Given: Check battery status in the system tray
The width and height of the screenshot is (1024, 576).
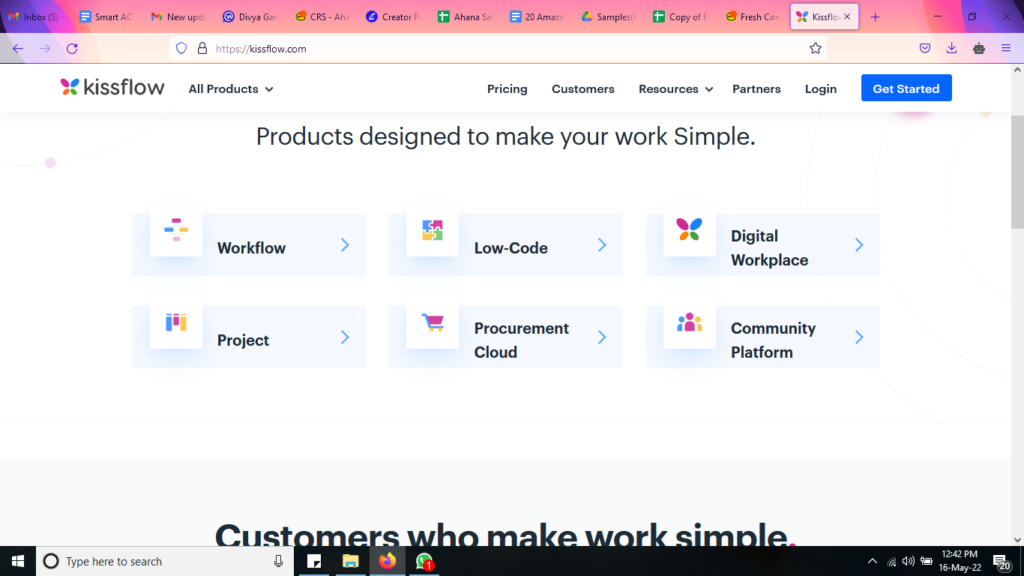Looking at the screenshot, I should click(x=926, y=561).
